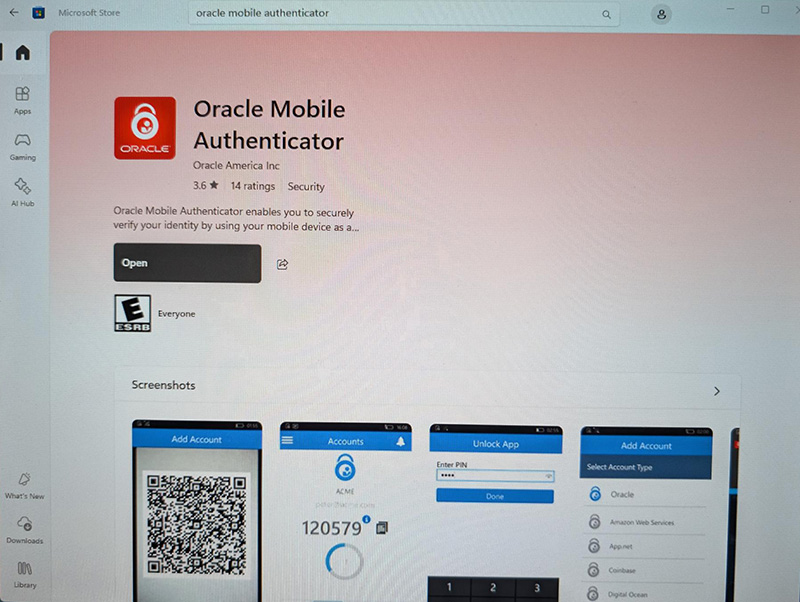Viewport: 800px width, 602px height.
Task: Click the 14 ratings link
Action: [x=253, y=186]
